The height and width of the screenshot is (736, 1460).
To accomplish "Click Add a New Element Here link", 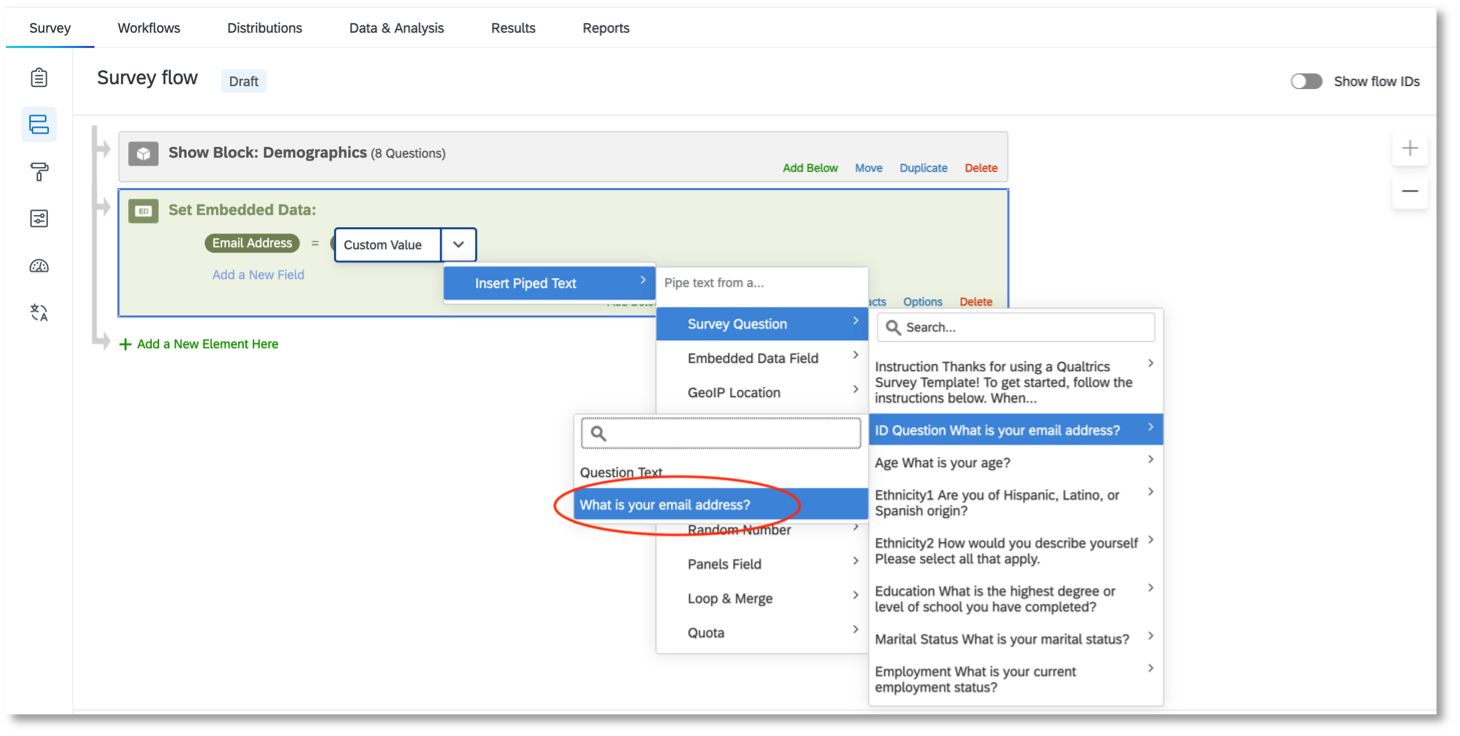I will pos(199,342).
